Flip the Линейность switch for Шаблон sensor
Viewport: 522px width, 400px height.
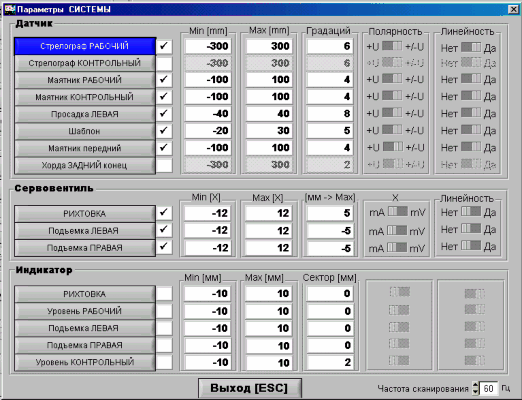(471, 130)
